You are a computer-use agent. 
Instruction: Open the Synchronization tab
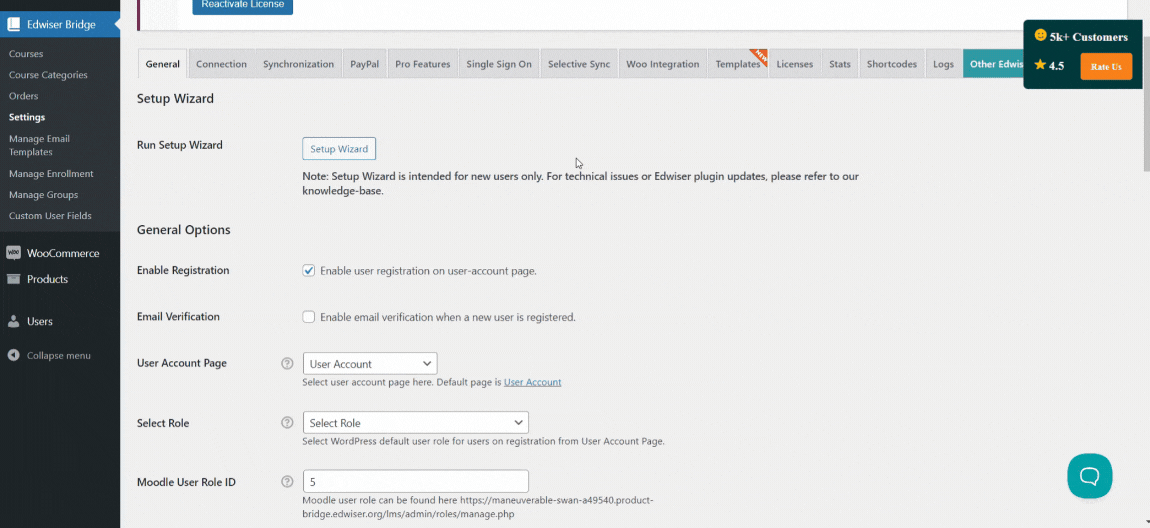(x=299, y=64)
